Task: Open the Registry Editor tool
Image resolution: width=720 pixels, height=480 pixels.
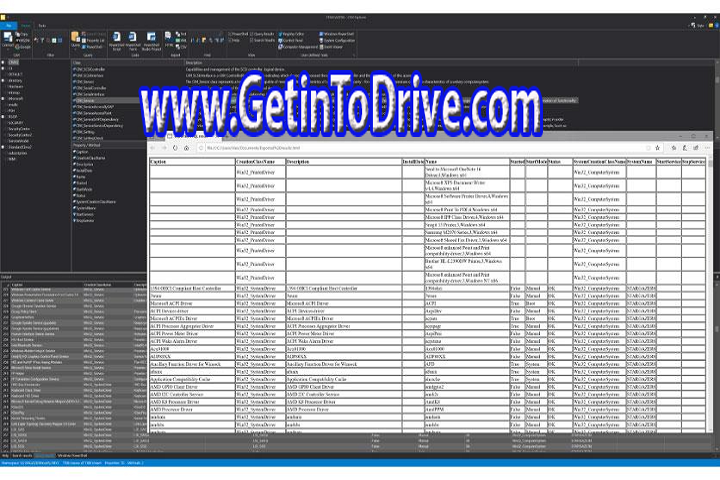Action: [x=291, y=34]
